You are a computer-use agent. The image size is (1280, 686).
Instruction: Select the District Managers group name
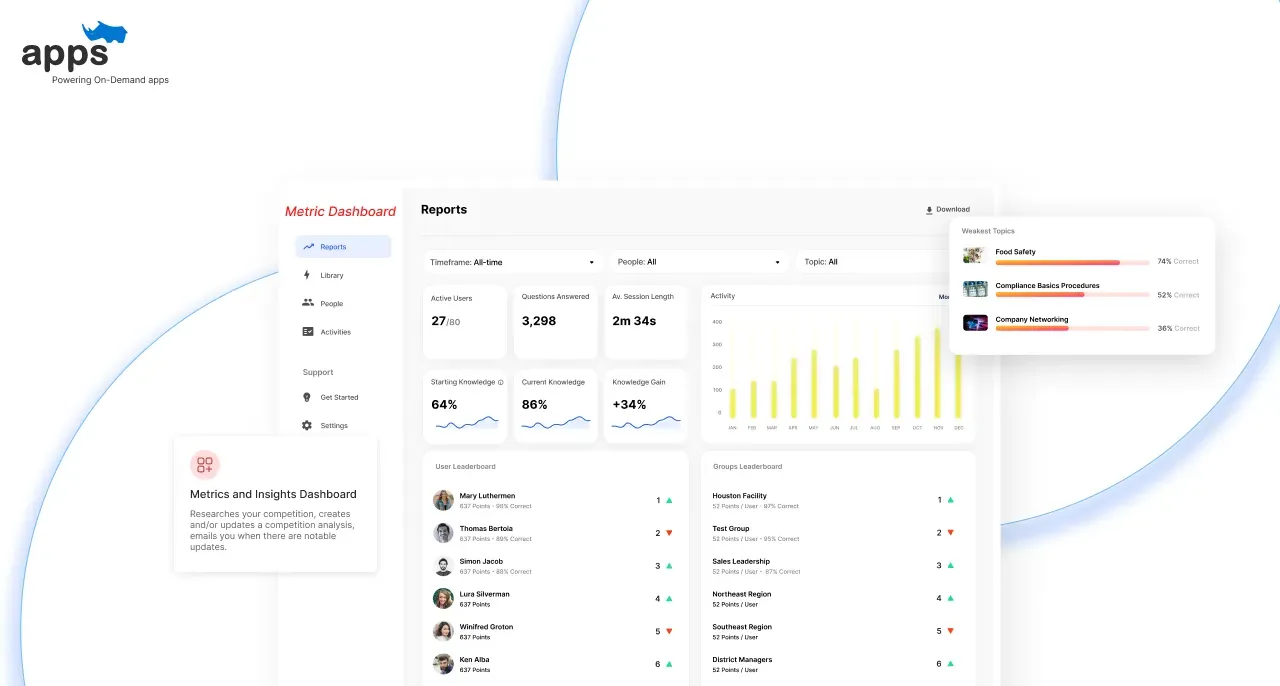click(x=742, y=660)
